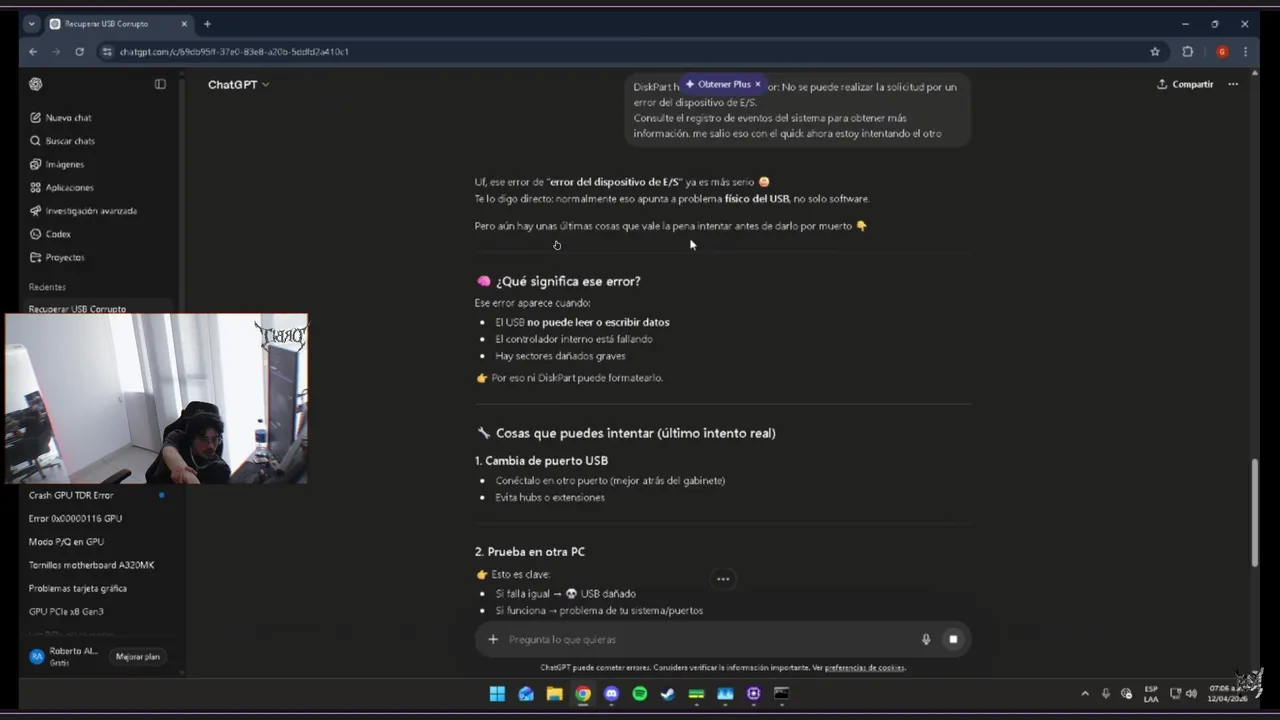
Task: Open Discord from taskbar
Action: [x=611, y=694]
